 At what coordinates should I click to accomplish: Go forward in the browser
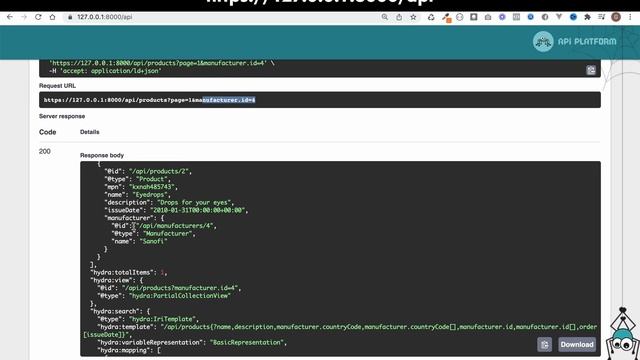(x=24, y=17)
